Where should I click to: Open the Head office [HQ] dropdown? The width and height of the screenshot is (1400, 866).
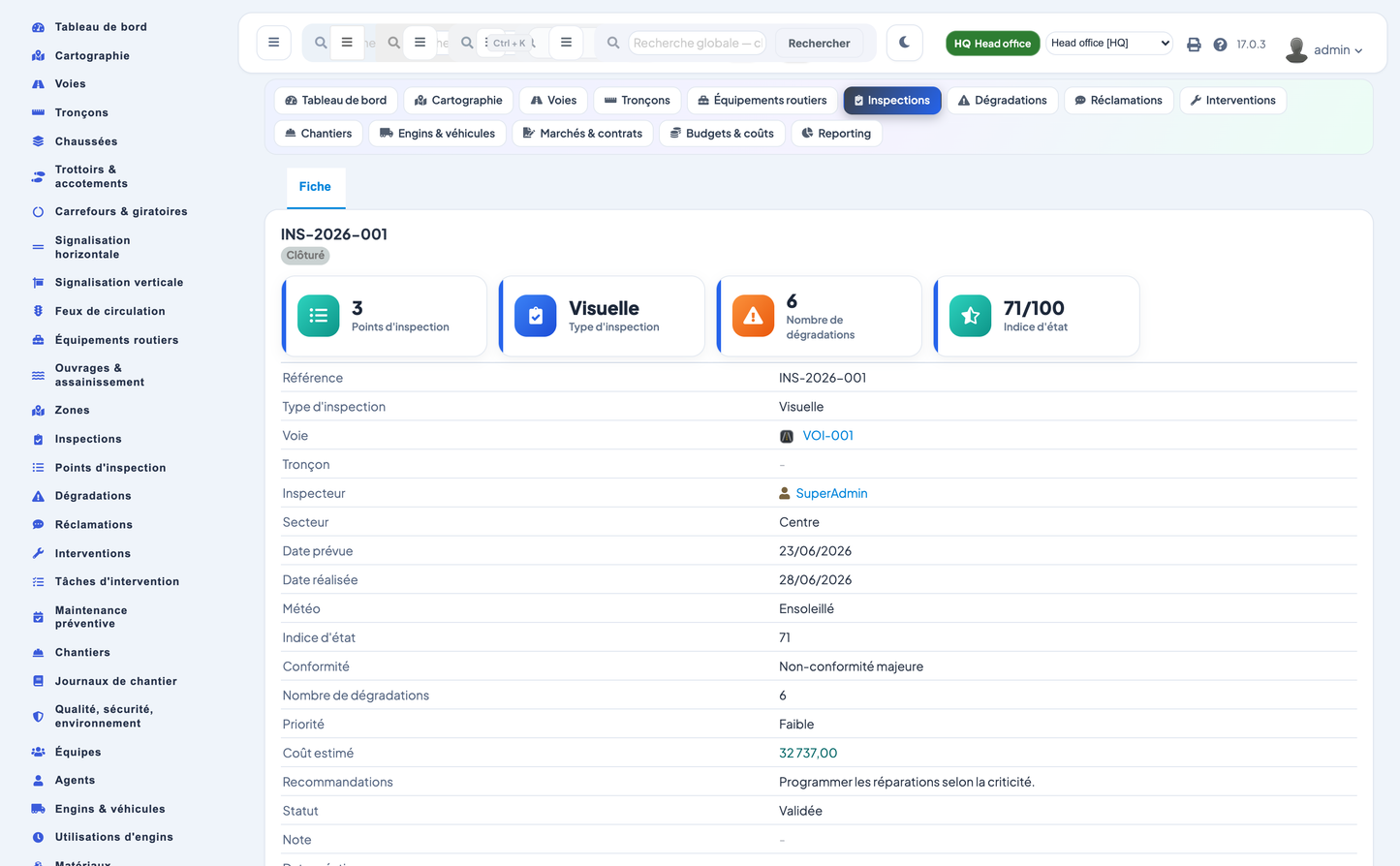1109,43
